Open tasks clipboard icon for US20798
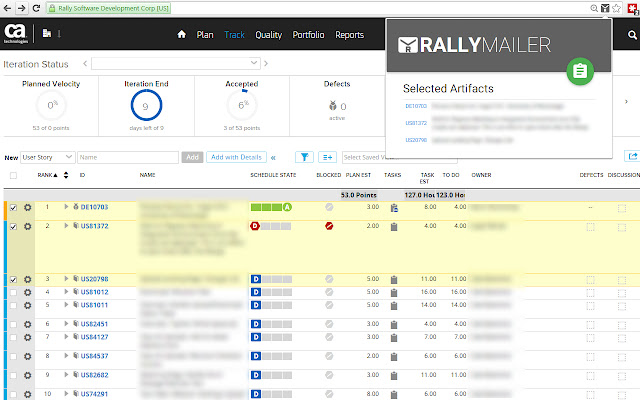This screenshot has width=640, height=400. coord(394,280)
